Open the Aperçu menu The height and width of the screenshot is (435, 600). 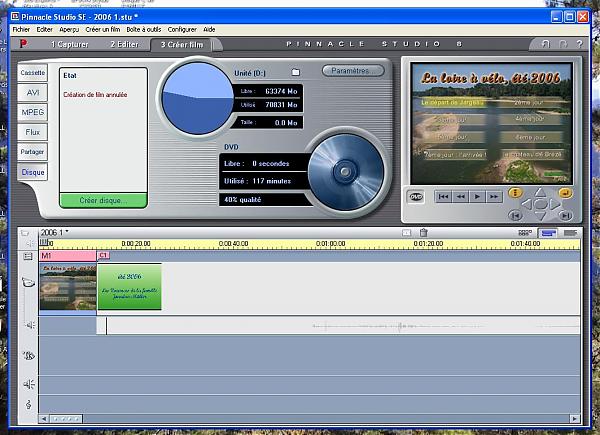[69, 29]
